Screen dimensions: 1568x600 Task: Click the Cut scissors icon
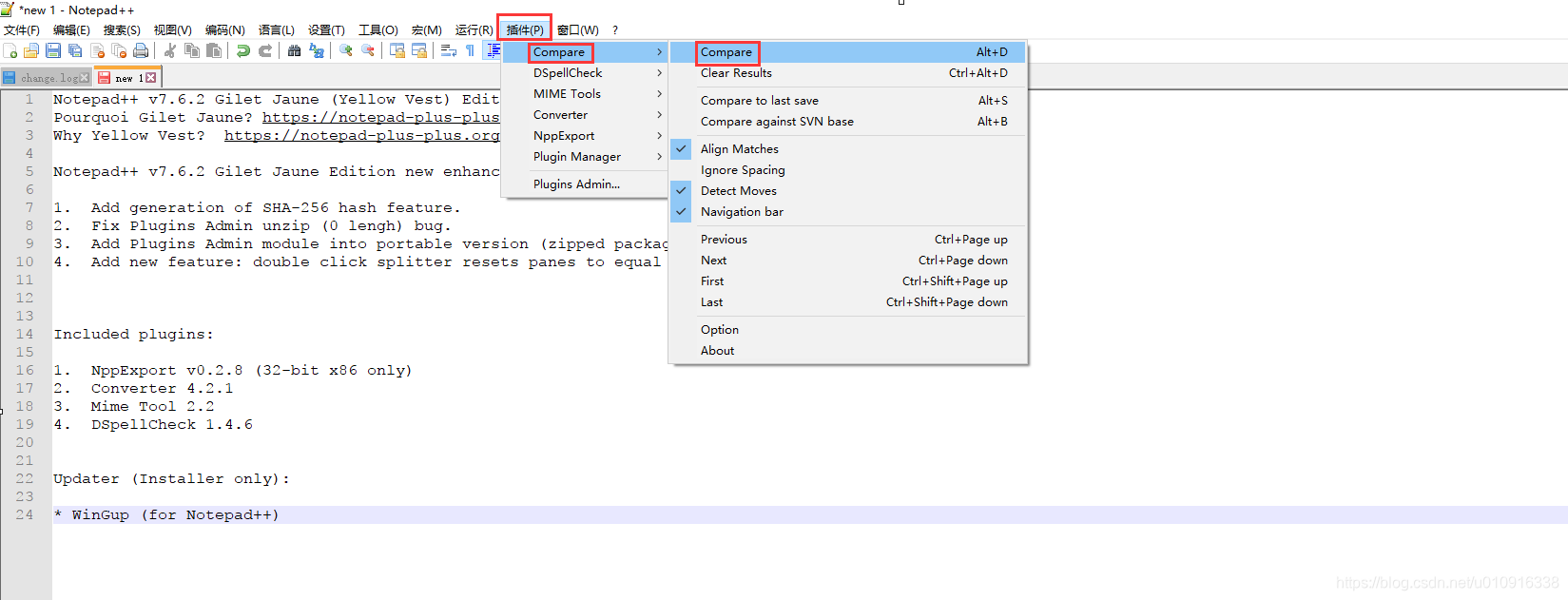pyautogui.click(x=170, y=50)
